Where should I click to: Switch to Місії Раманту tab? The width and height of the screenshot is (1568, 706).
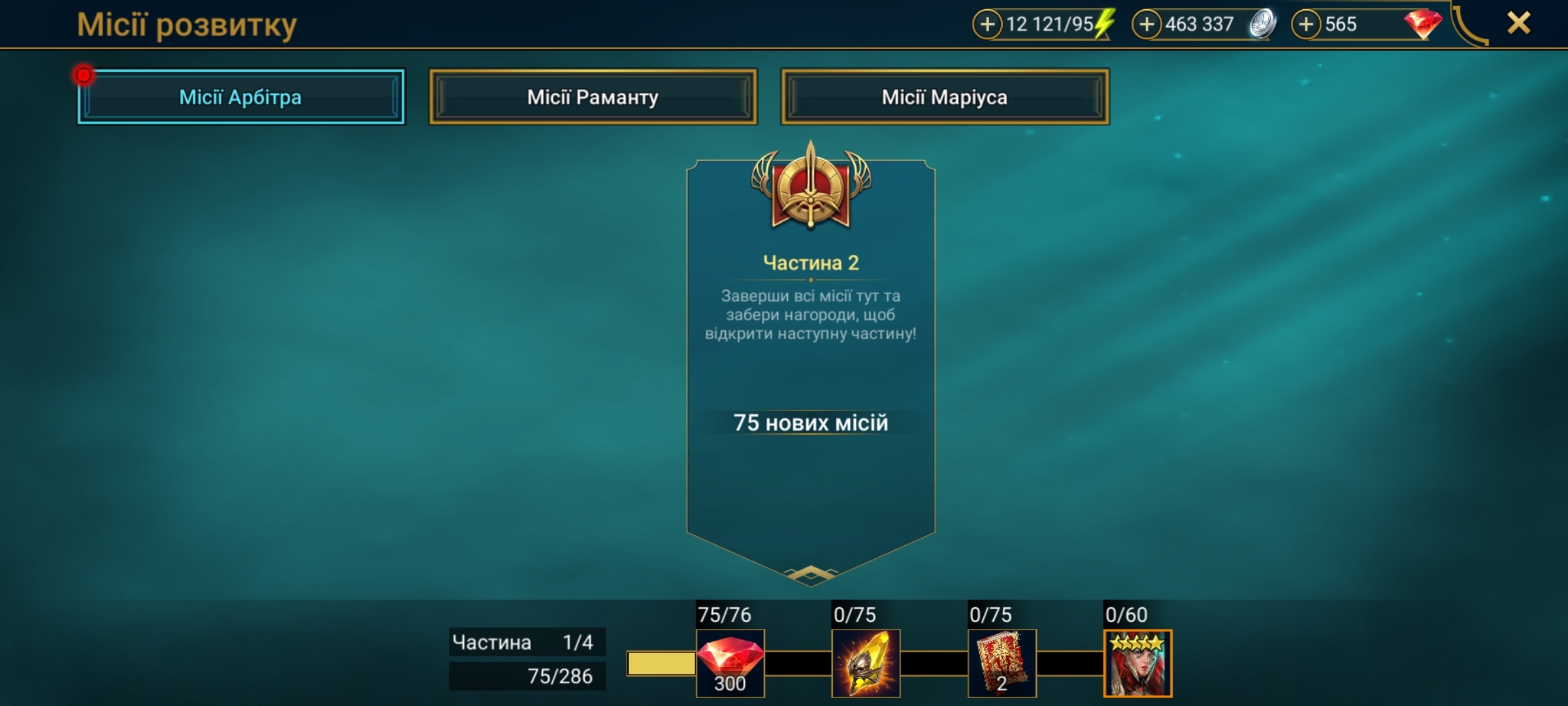click(x=593, y=97)
